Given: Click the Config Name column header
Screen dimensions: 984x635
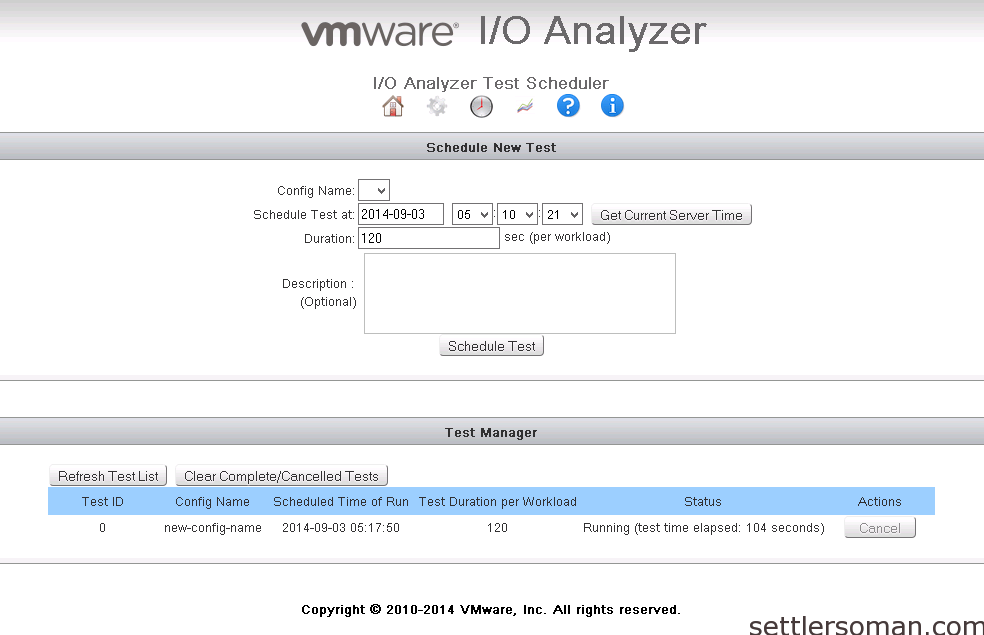Looking at the screenshot, I should [212, 502].
